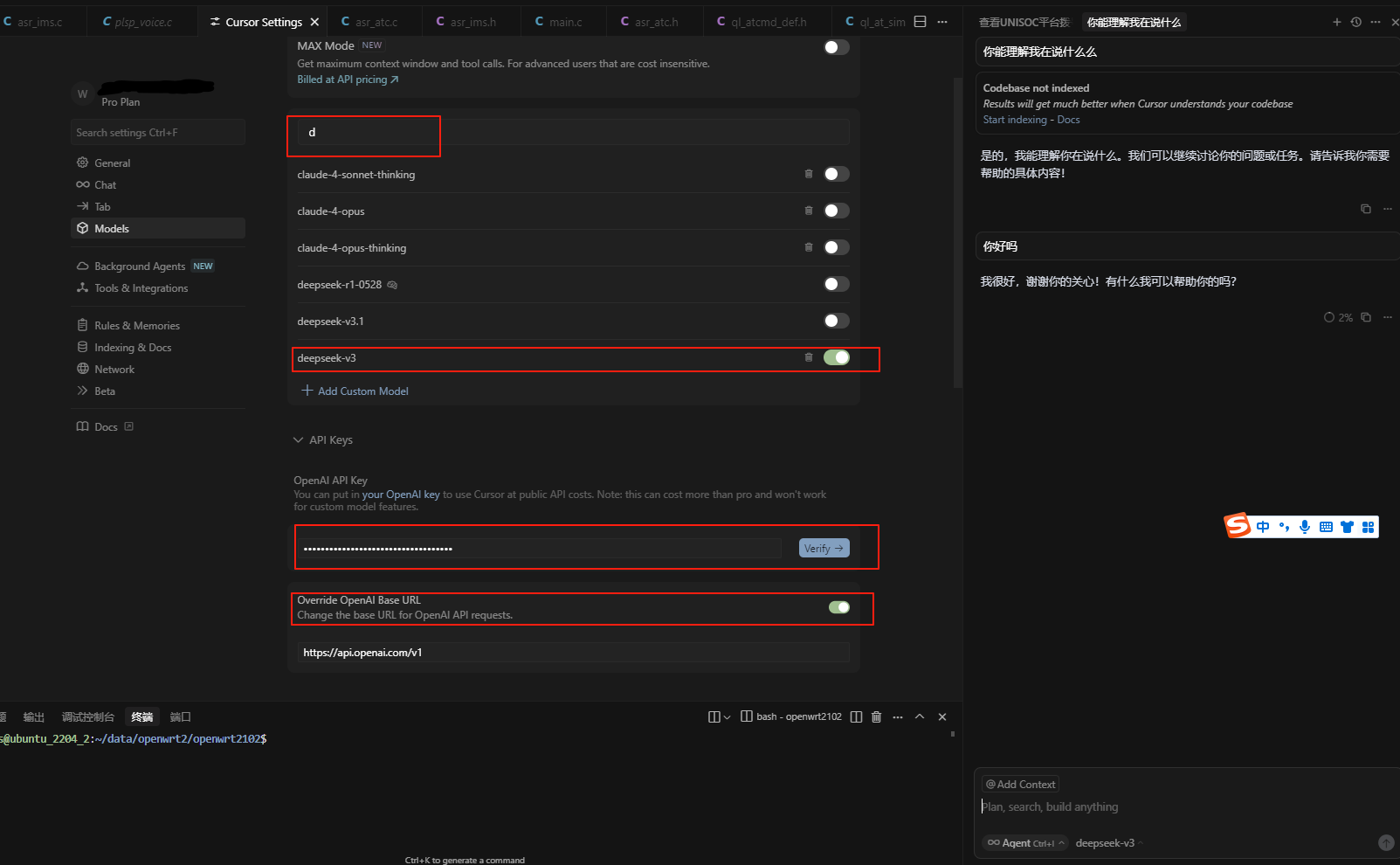
Task: Remove deepseek-v3 model using its trash icon
Action: tap(809, 357)
